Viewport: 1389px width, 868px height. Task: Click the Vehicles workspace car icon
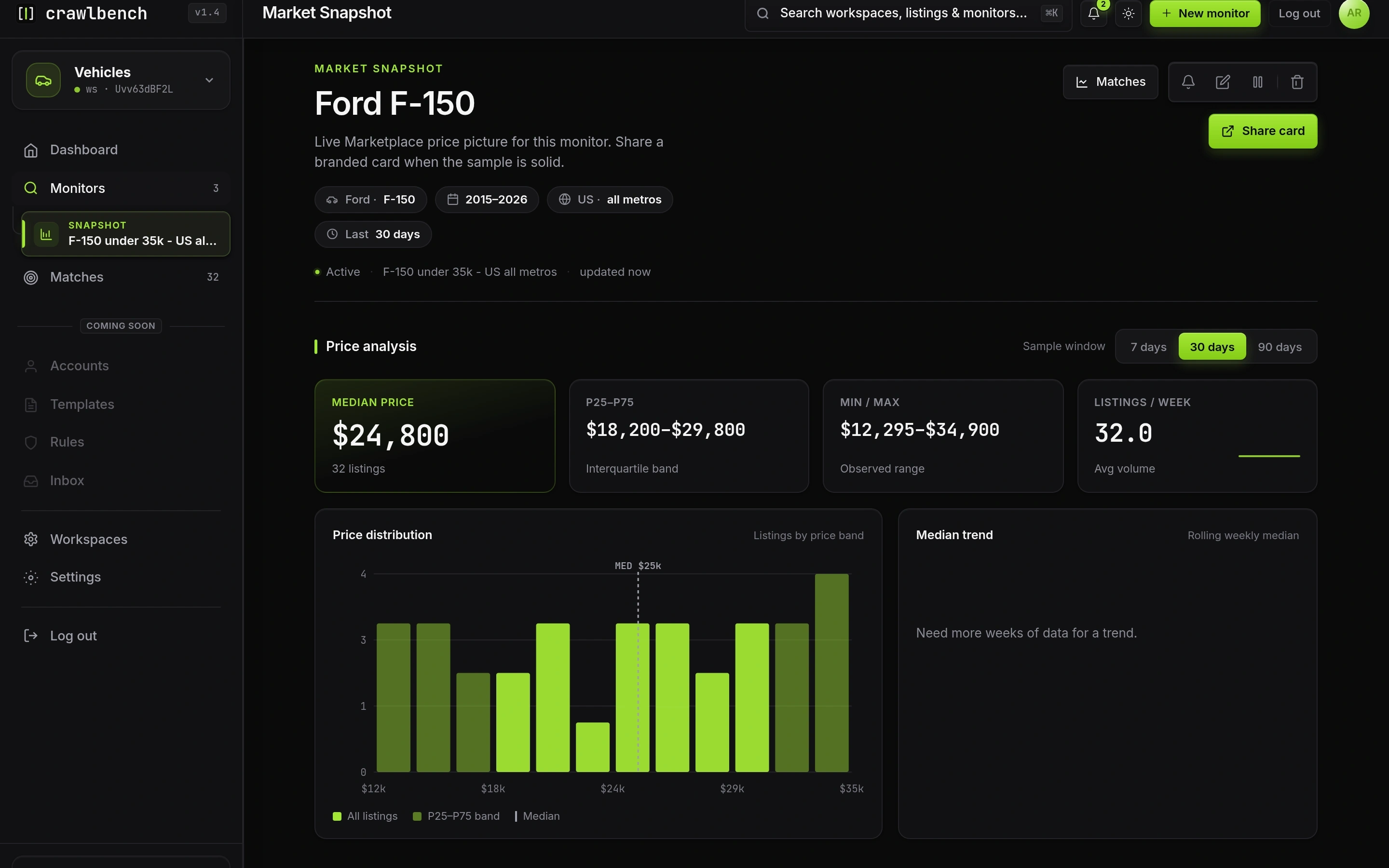pyautogui.click(x=43, y=81)
